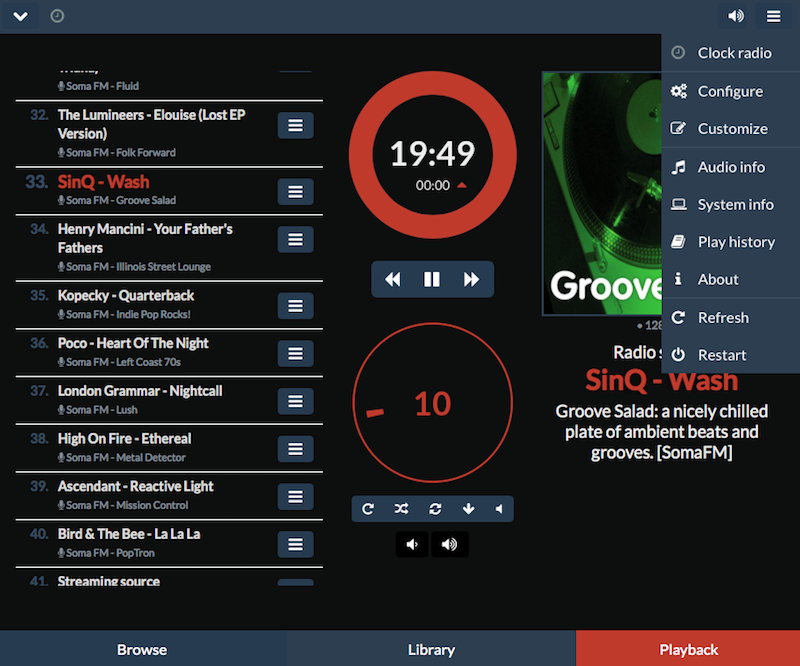The width and height of the screenshot is (800, 666).
Task: Open Play history menu entry
Action: point(731,242)
